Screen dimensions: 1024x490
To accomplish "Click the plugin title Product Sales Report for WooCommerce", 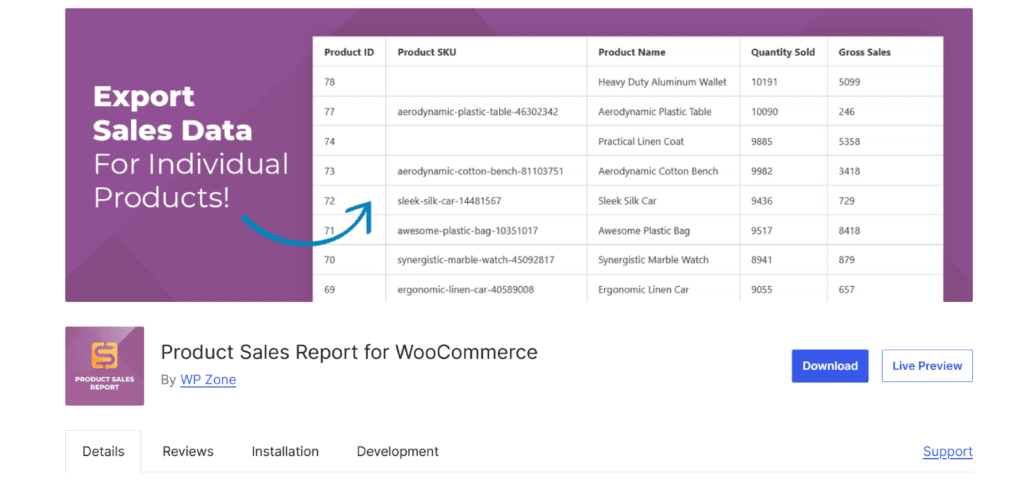I will (349, 352).
